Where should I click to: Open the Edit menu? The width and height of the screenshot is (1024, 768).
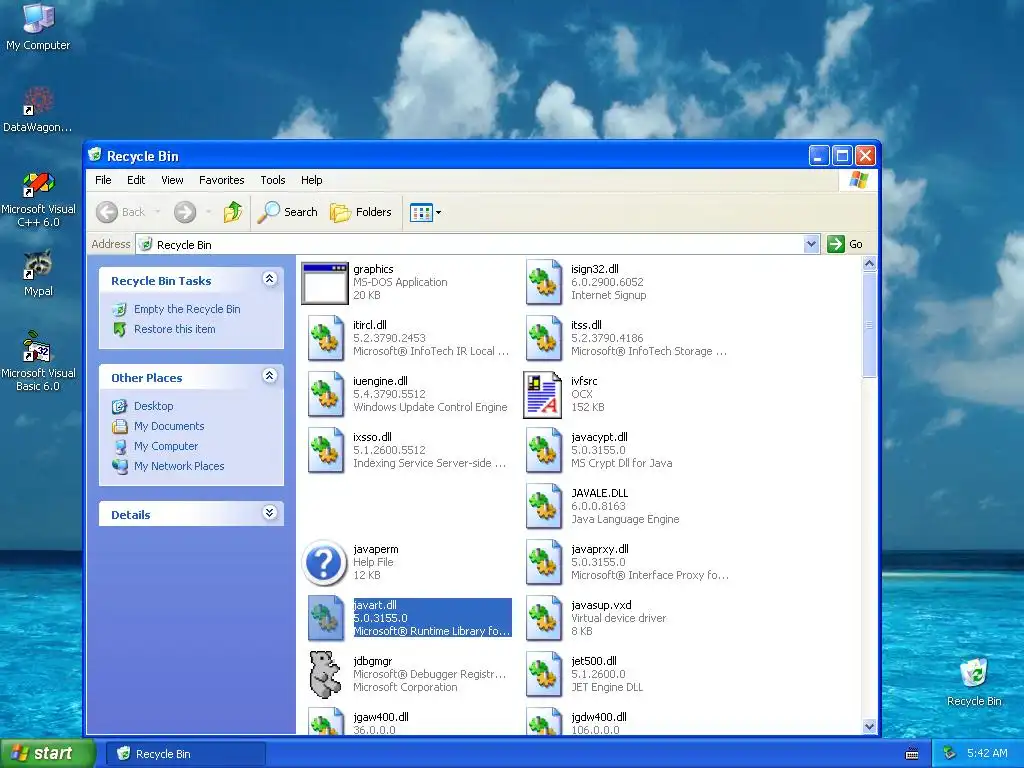[x=136, y=180]
